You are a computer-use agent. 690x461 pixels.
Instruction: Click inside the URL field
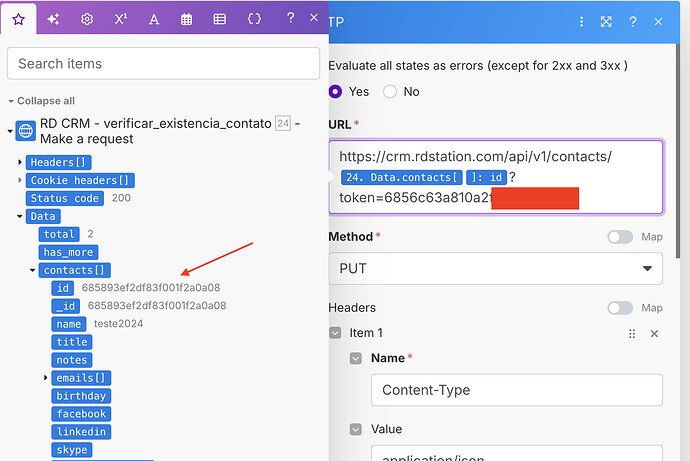496,177
